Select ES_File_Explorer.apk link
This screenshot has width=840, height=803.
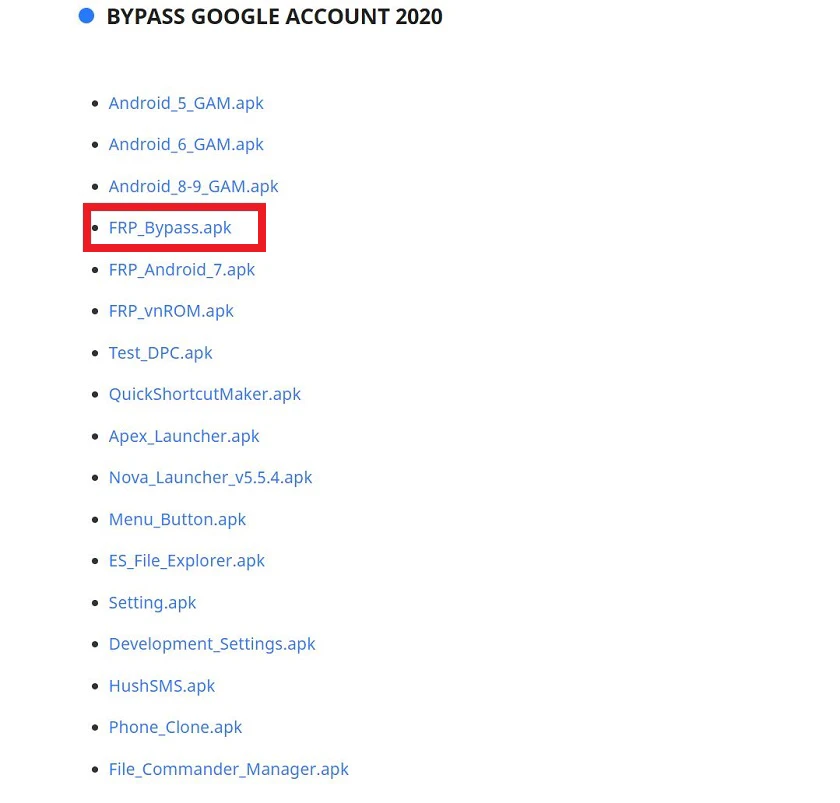point(186,561)
